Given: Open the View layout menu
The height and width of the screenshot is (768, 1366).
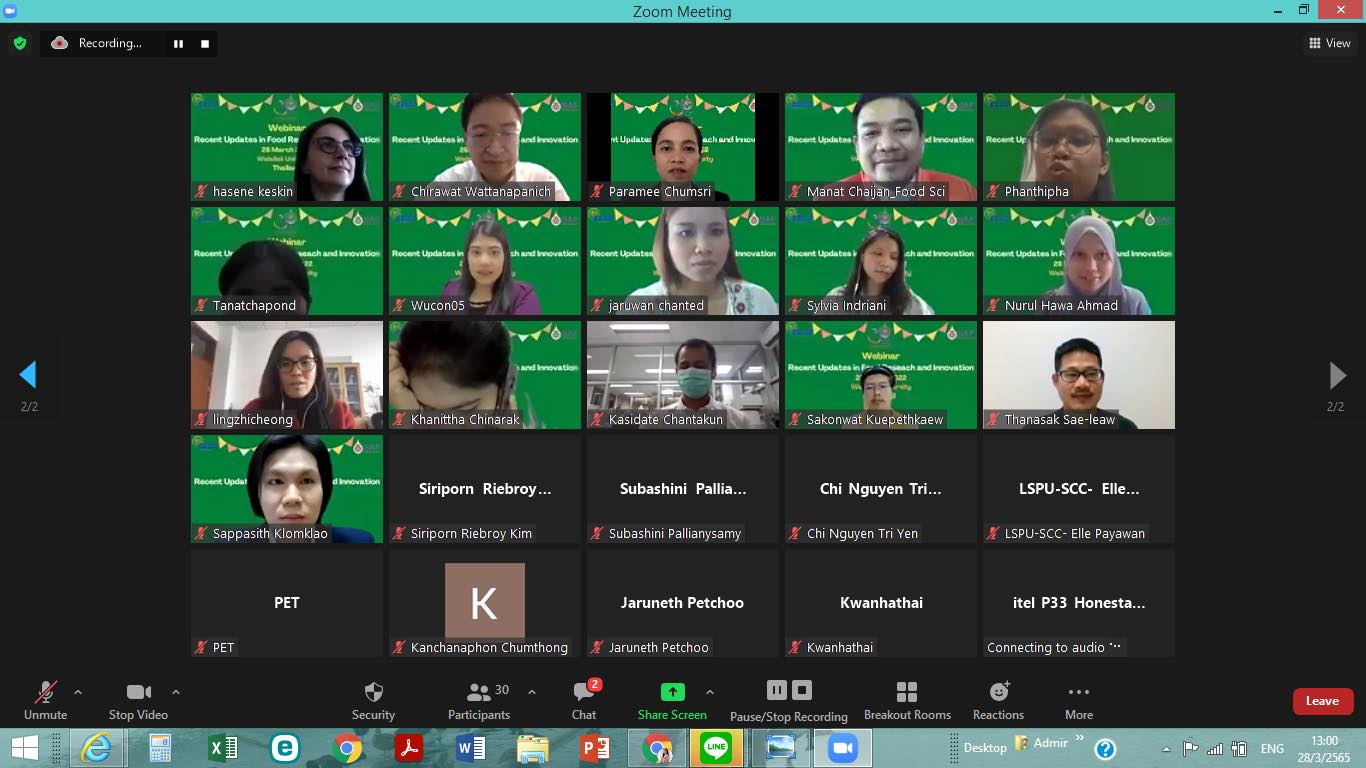Looking at the screenshot, I should 1329,43.
